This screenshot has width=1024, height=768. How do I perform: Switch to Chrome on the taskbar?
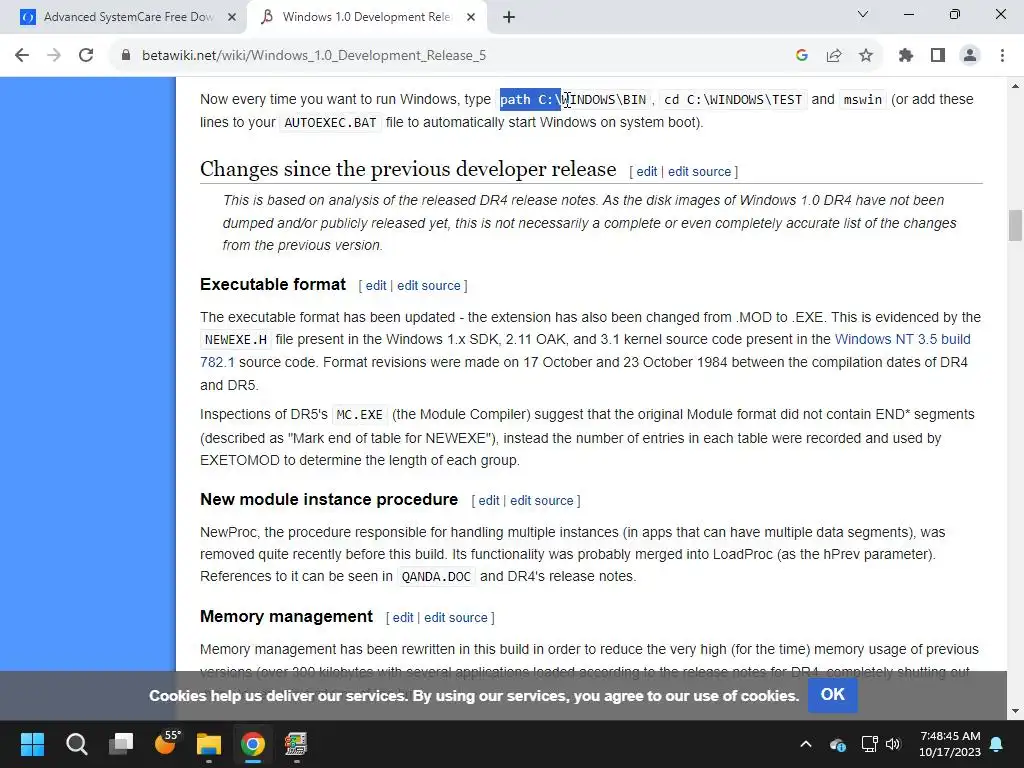point(253,744)
